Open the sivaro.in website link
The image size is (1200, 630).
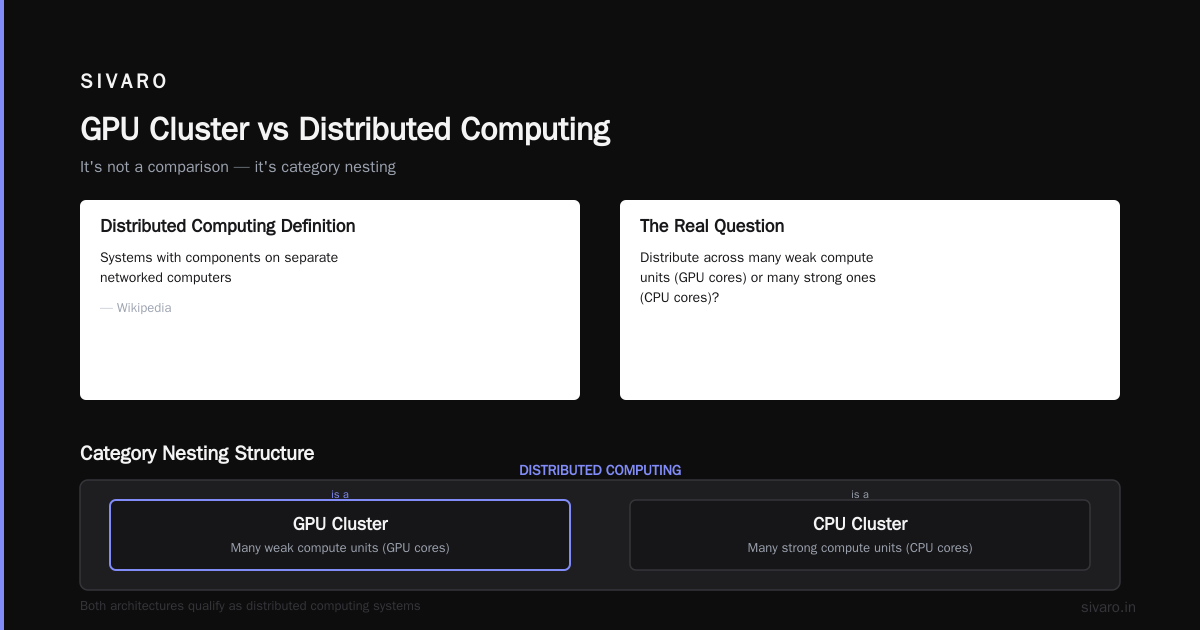click(x=1108, y=607)
